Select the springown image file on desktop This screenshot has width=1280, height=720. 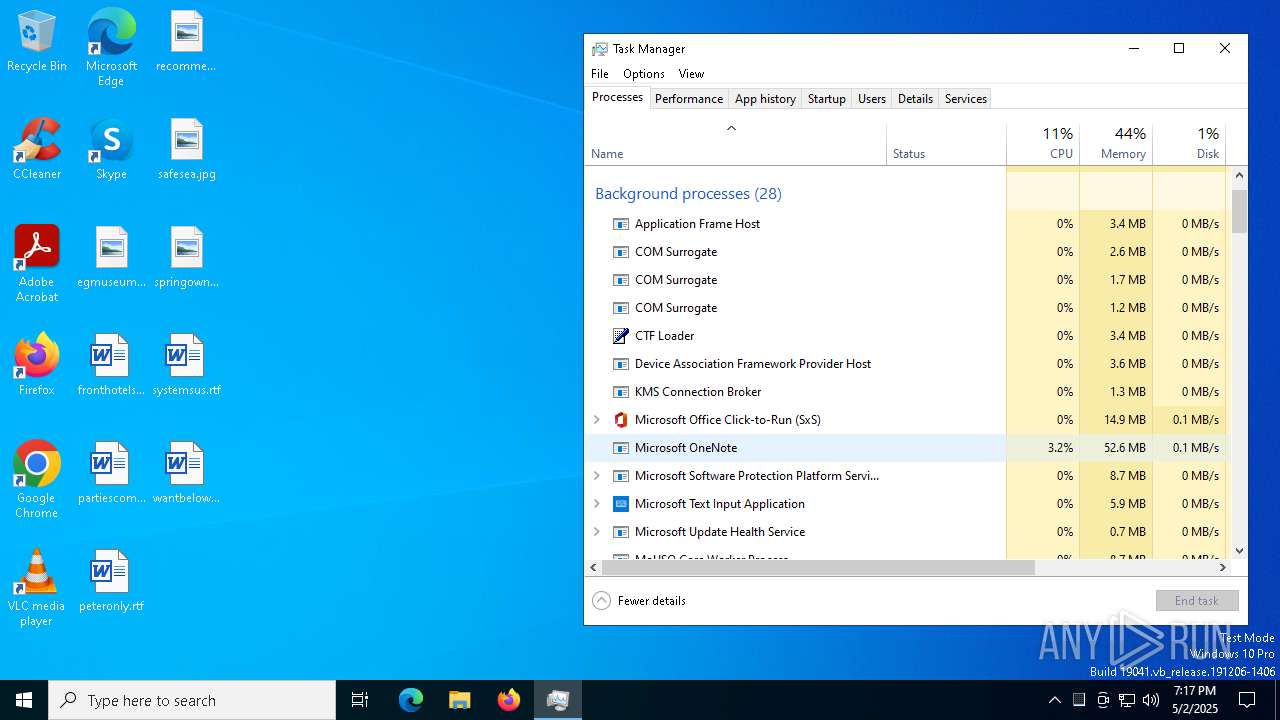pos(186,258)
